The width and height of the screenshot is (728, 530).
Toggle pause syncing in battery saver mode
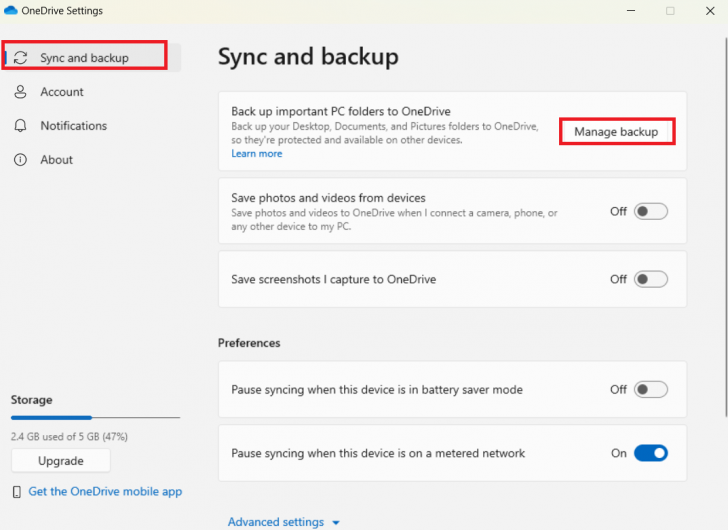tap(651, 389)
